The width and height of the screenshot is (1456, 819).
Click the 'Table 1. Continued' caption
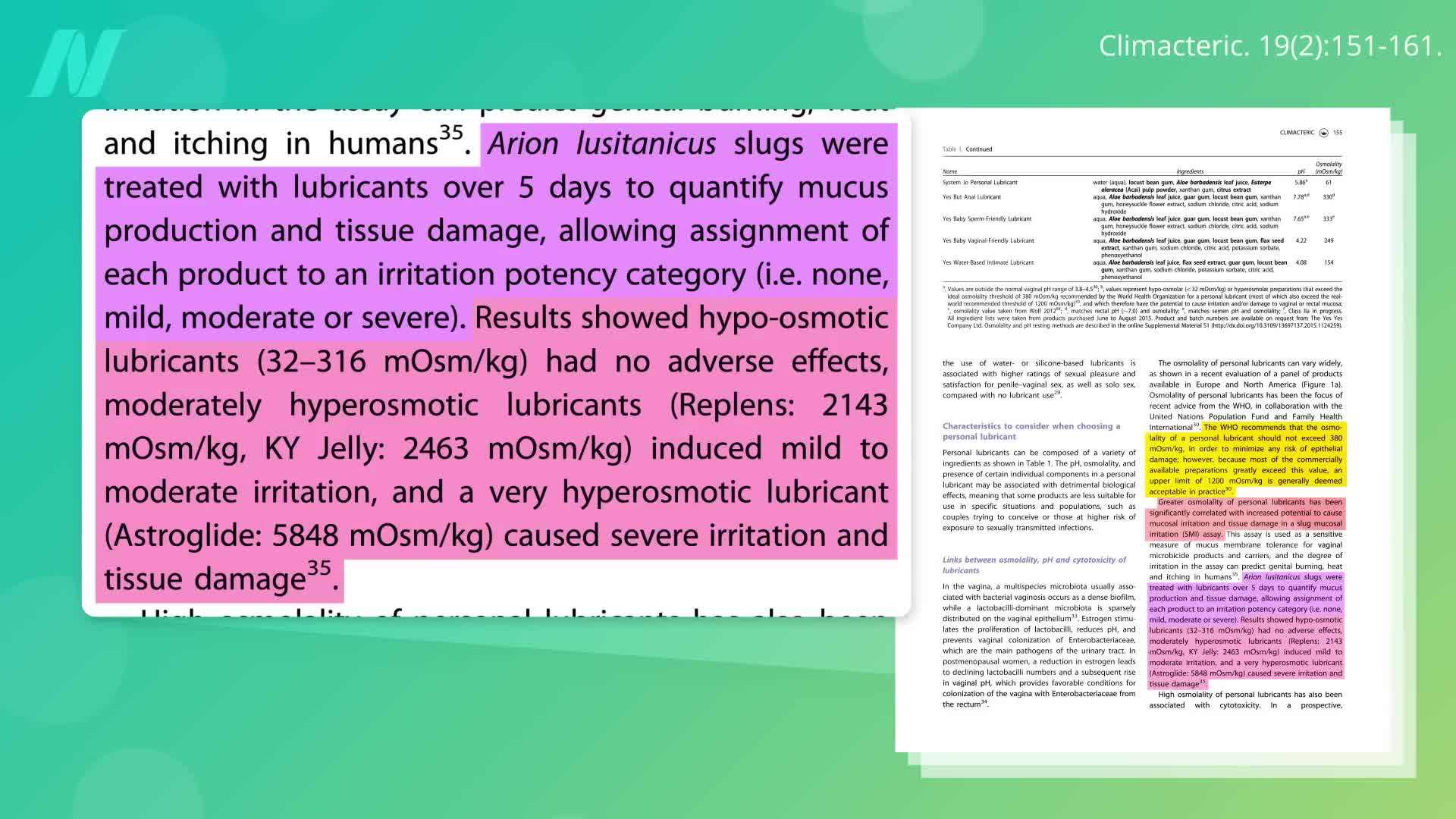pyautogui.click(x=967, y=149)
